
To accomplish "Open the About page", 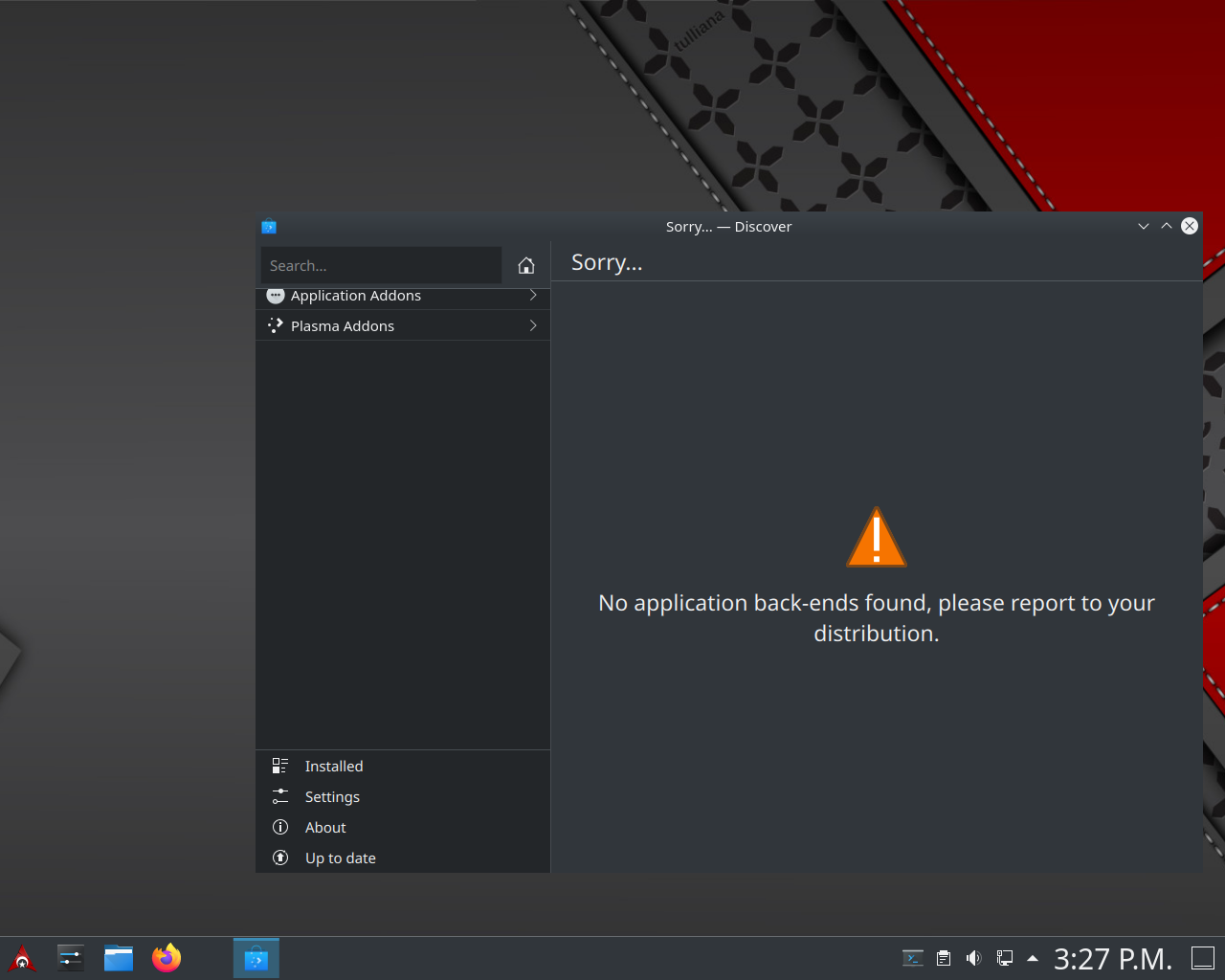I will (403, 827).
